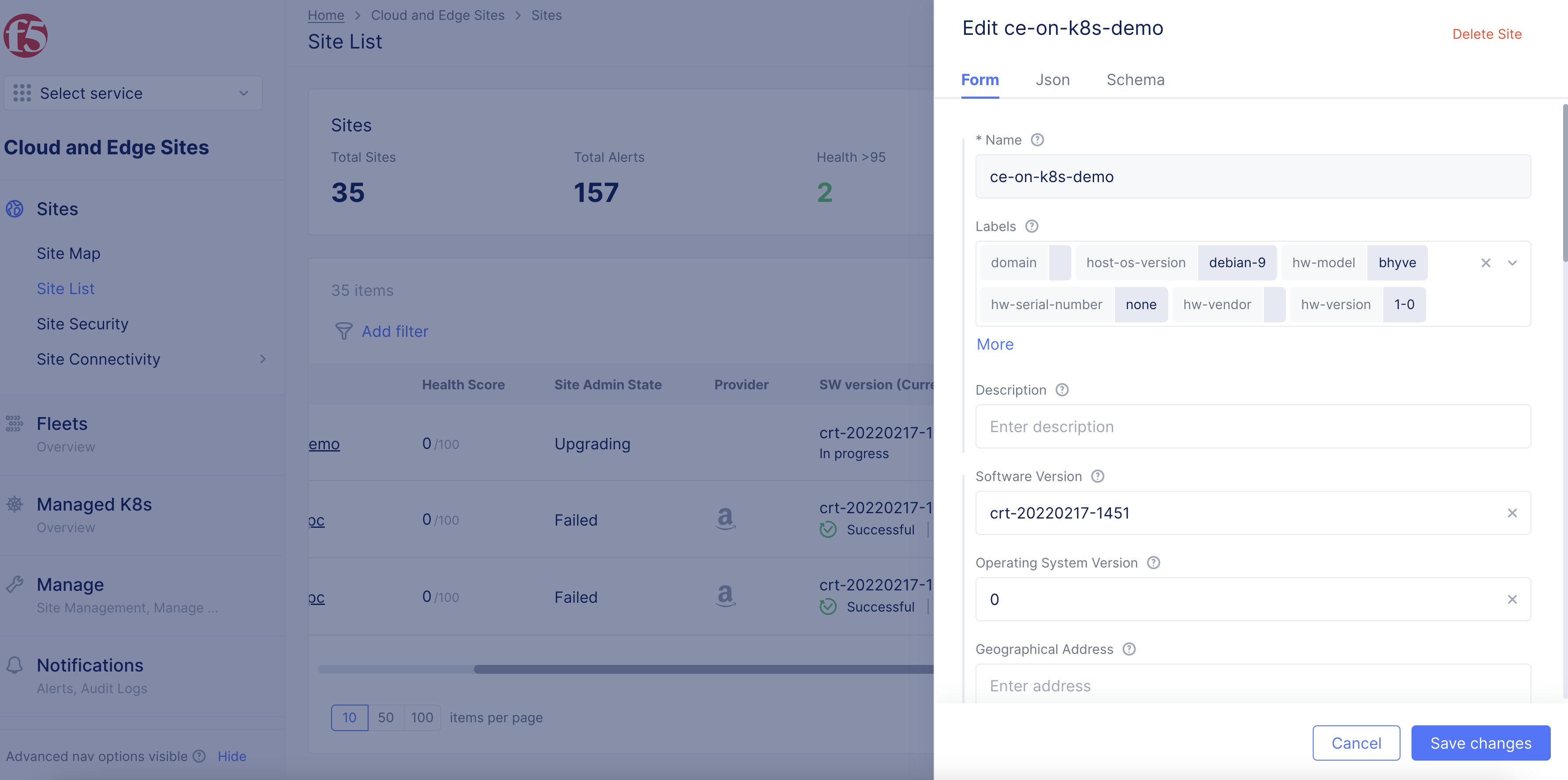The height and width of the screenshot is (780, 1568).
Task: Expand the Labels dropdown chevron
Action: [1512, 263]
